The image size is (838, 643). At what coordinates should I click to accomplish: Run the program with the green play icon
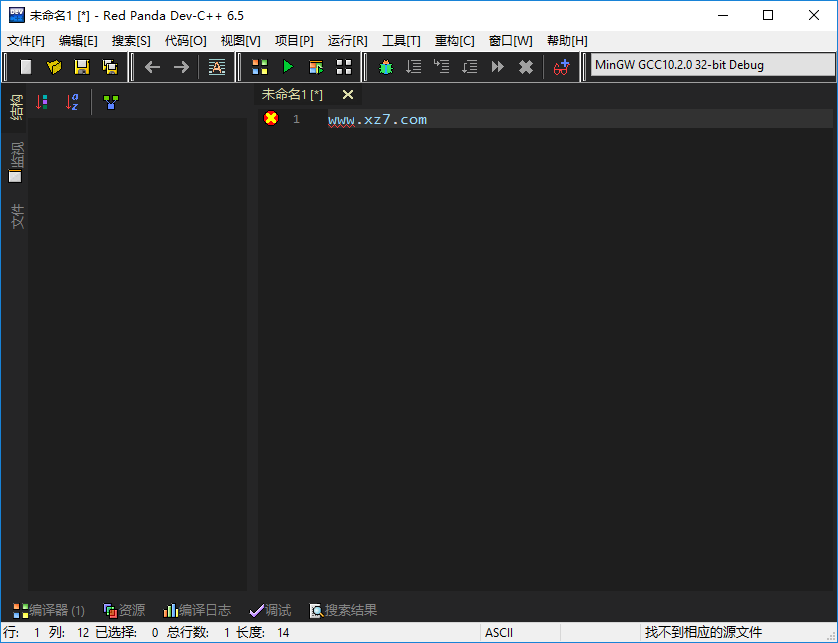click(x=289, y=67)
